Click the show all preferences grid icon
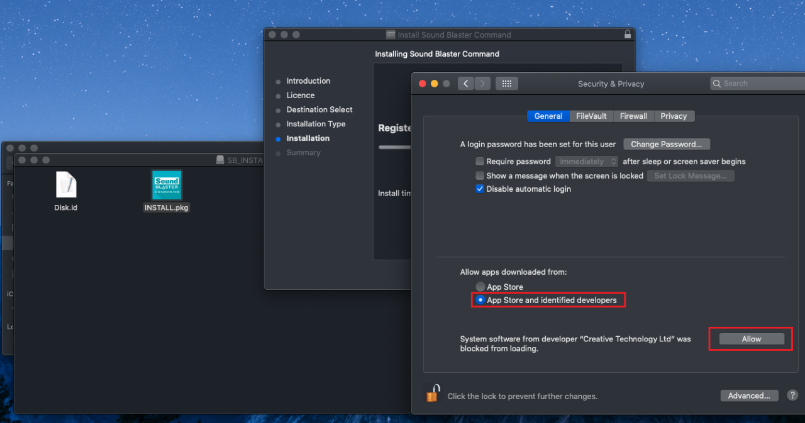The width and height of the screenshot is (805, 423). (506, 84)
